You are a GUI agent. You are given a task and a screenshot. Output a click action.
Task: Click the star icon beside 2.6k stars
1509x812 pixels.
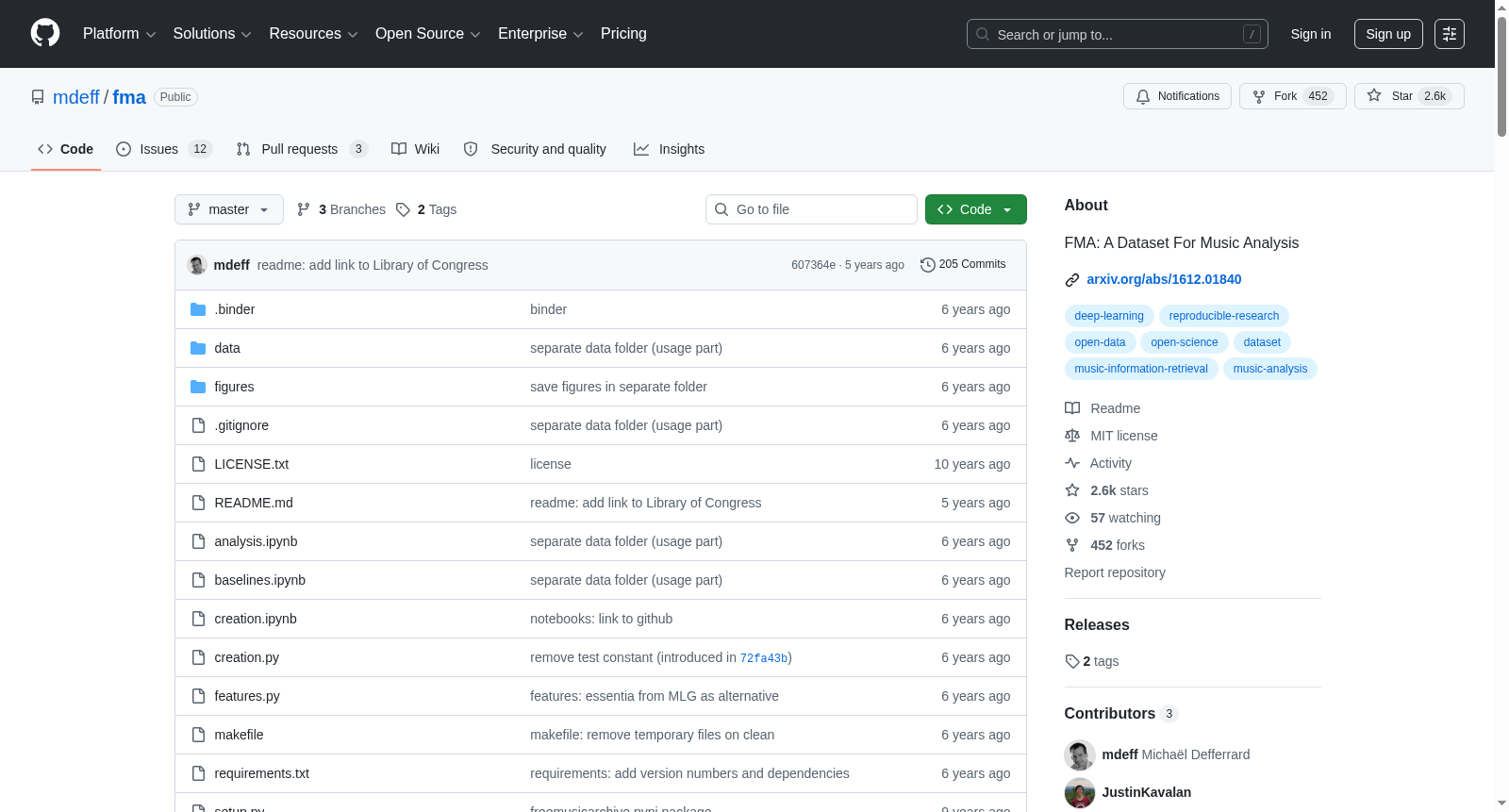coord(1072,490)
